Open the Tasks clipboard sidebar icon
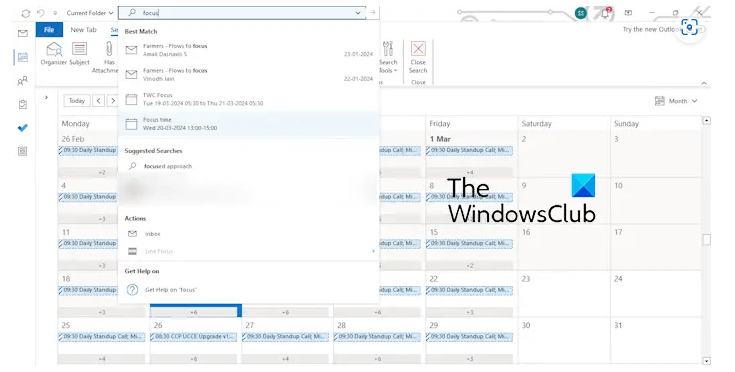 coord(22,104)
